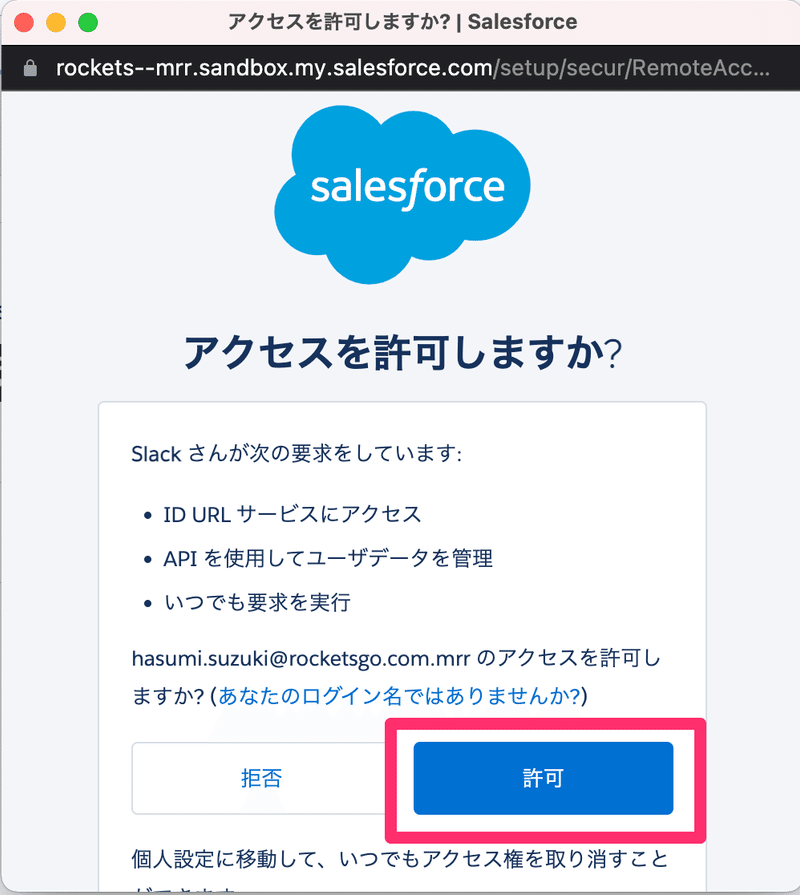Click the green maximize window button

click(88, 22)
